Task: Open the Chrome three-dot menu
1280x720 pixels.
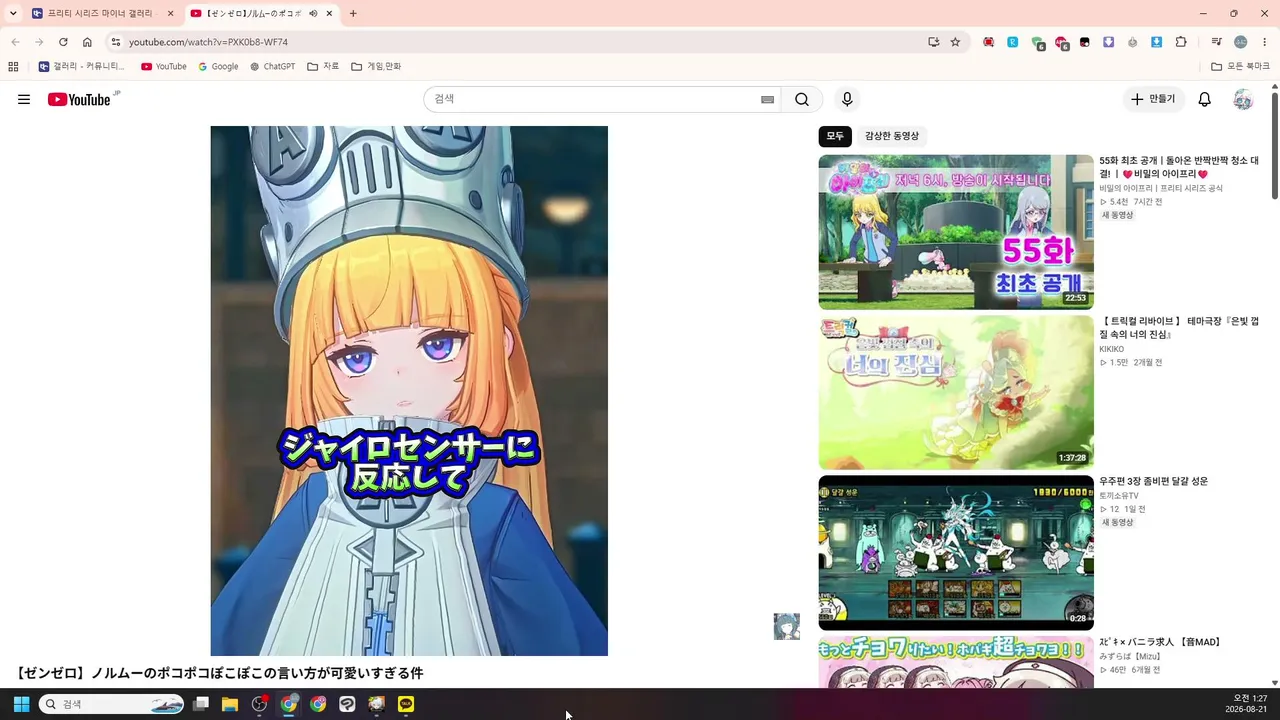Action: 1265,42
